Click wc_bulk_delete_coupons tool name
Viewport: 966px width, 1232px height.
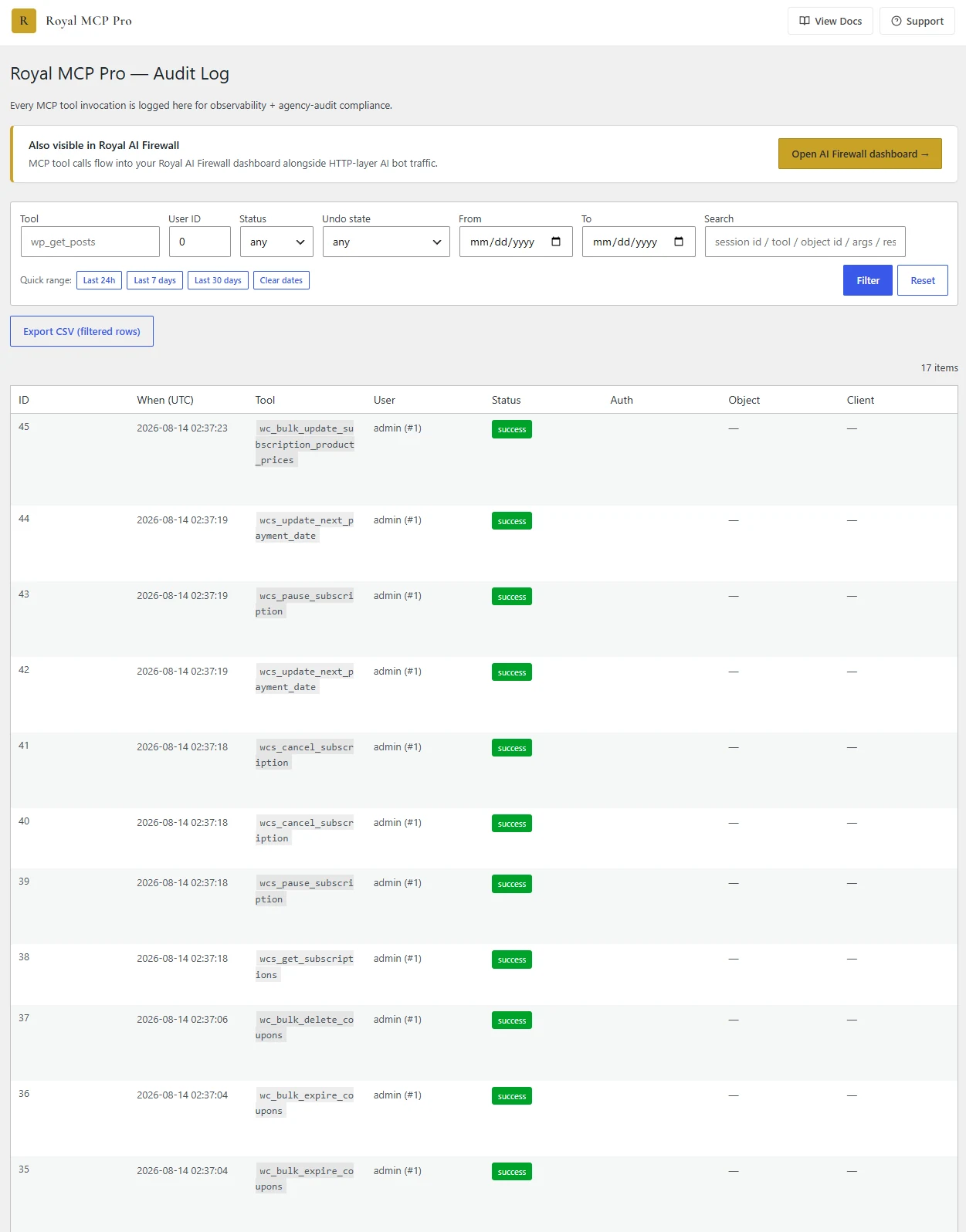tap(305, 1027)
